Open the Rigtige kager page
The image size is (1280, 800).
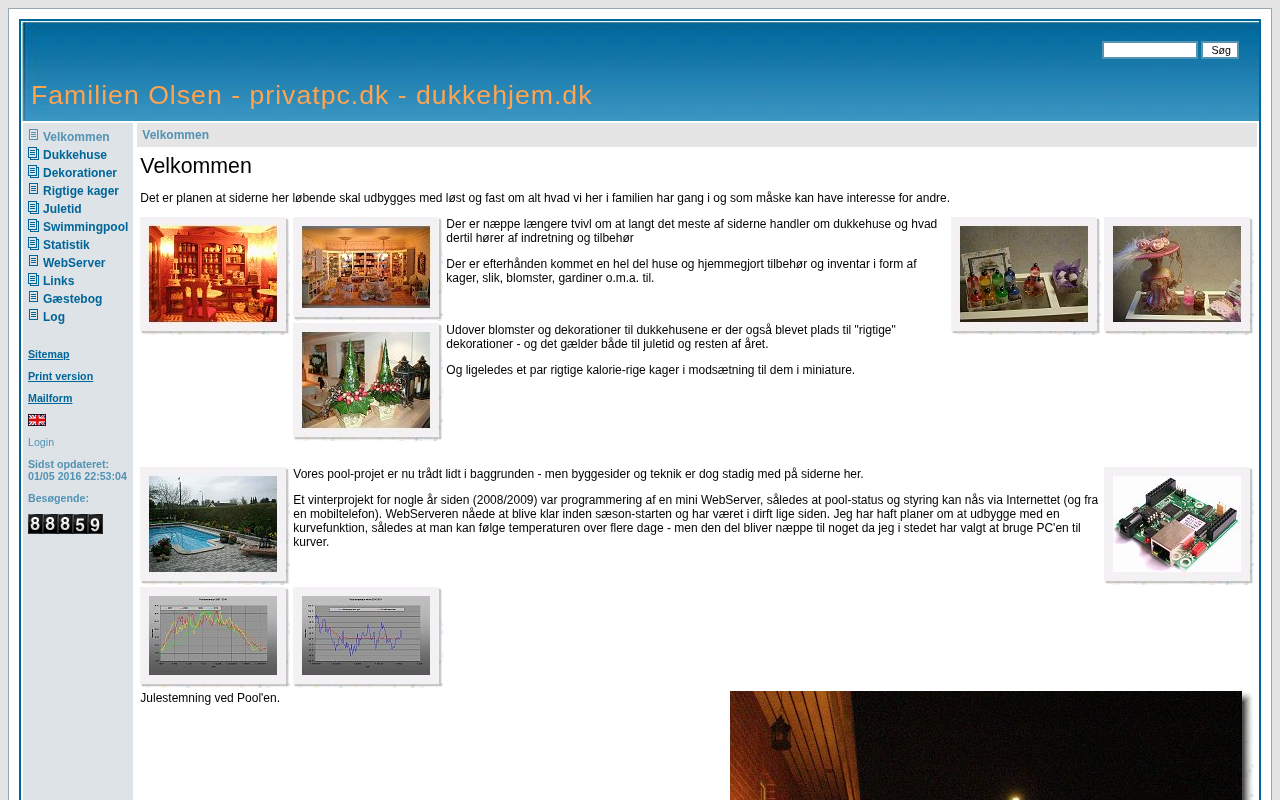[x=81, y=191]
